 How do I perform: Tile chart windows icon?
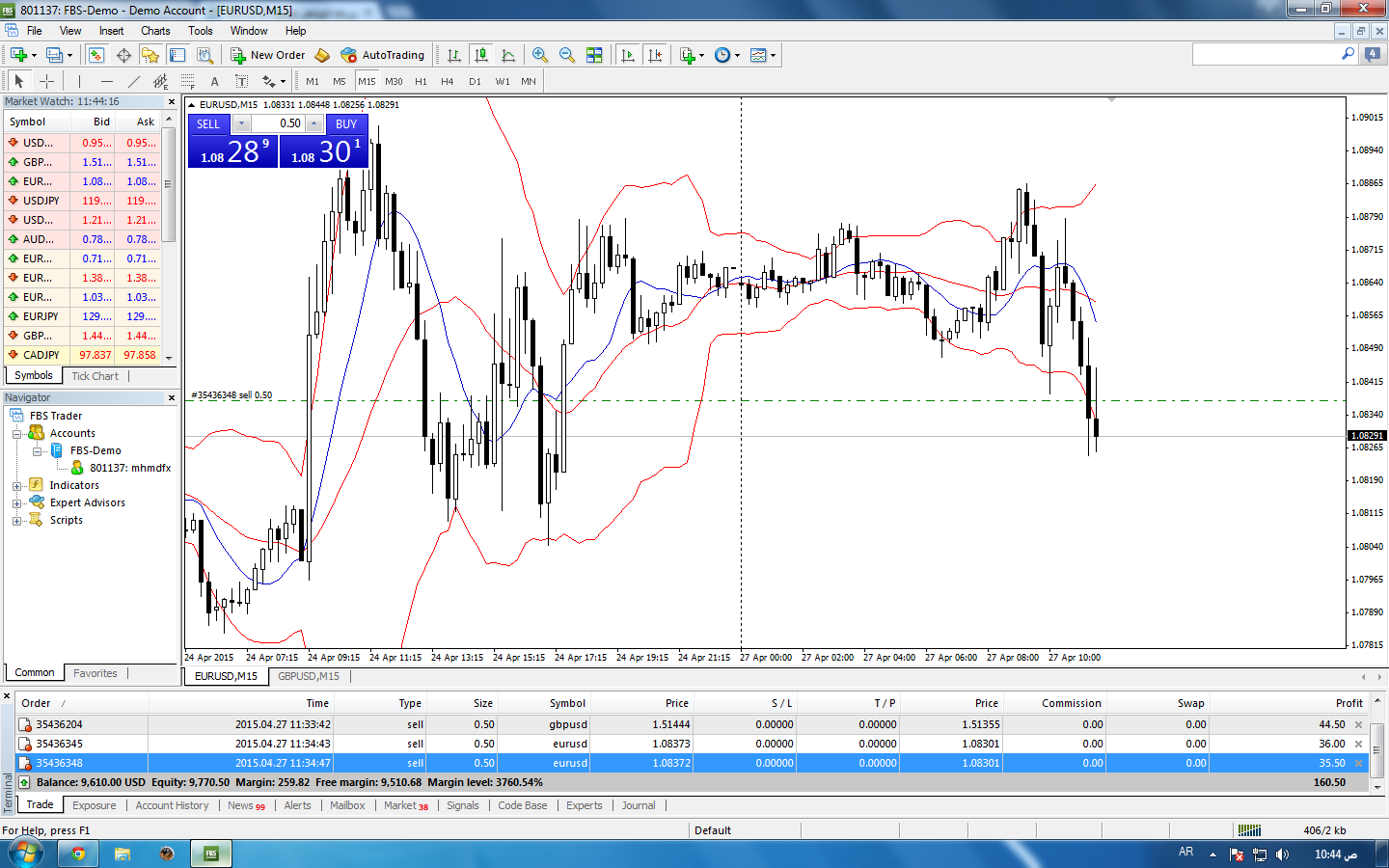tap(595, 55)
